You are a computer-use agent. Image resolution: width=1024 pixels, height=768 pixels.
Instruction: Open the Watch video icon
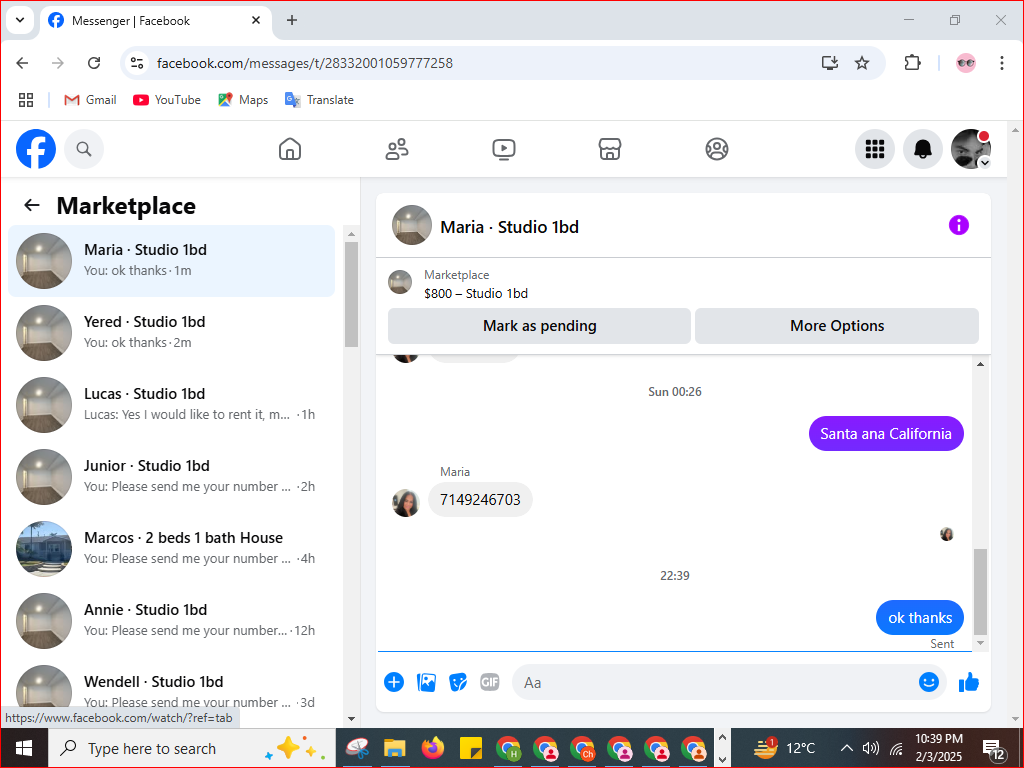504,149
